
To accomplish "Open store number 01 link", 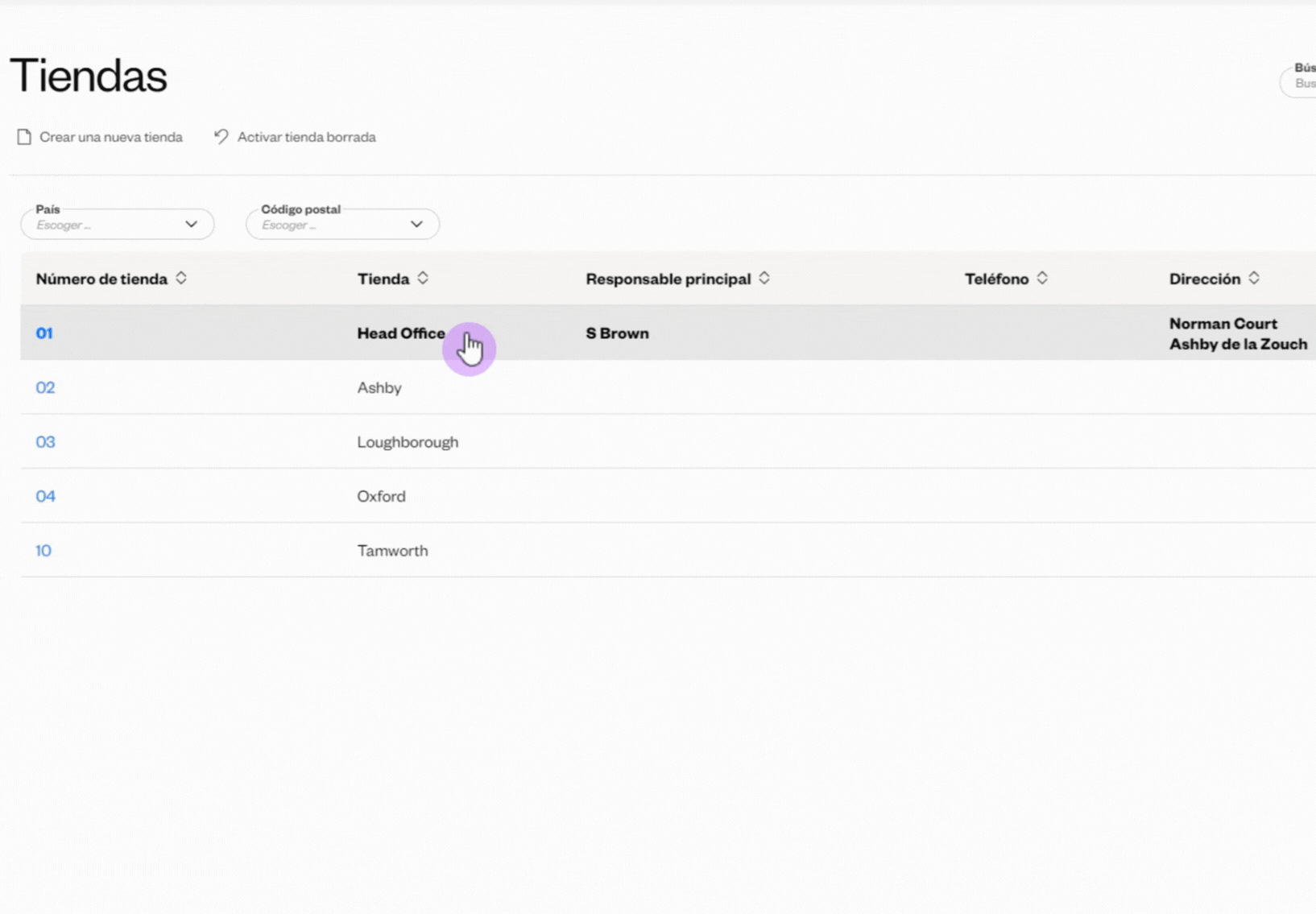I will point(44,333).
